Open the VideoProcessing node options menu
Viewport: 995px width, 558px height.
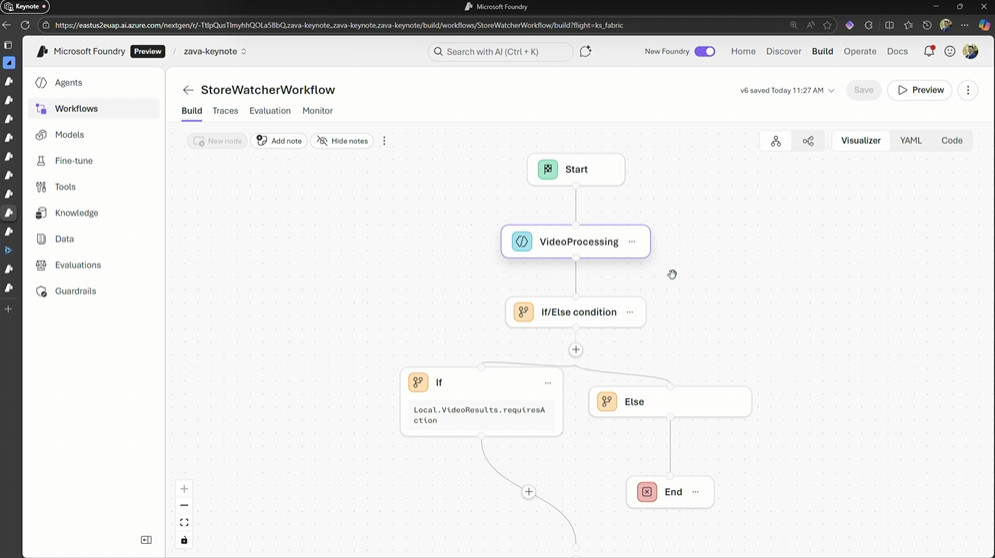tap(632, 242)
